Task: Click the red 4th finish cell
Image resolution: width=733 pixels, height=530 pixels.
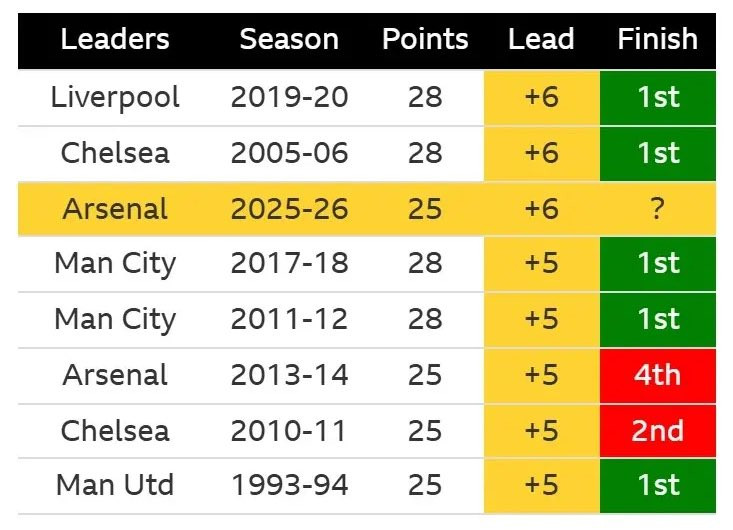Action: [658, 375]
